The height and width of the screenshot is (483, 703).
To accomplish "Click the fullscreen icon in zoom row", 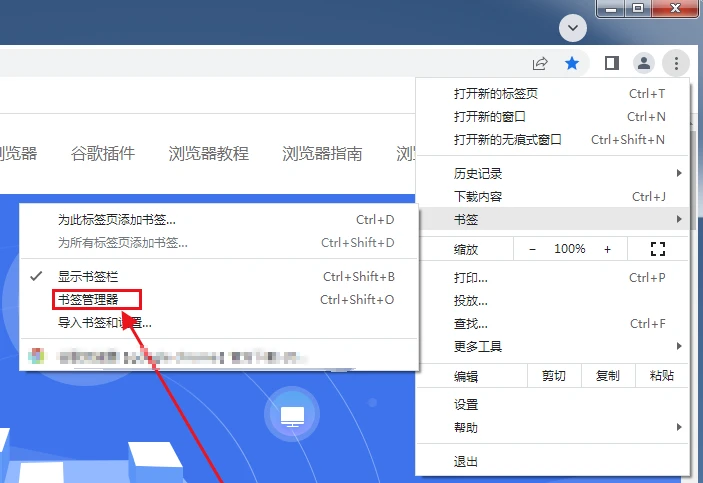I will click(x=658, y=249).
